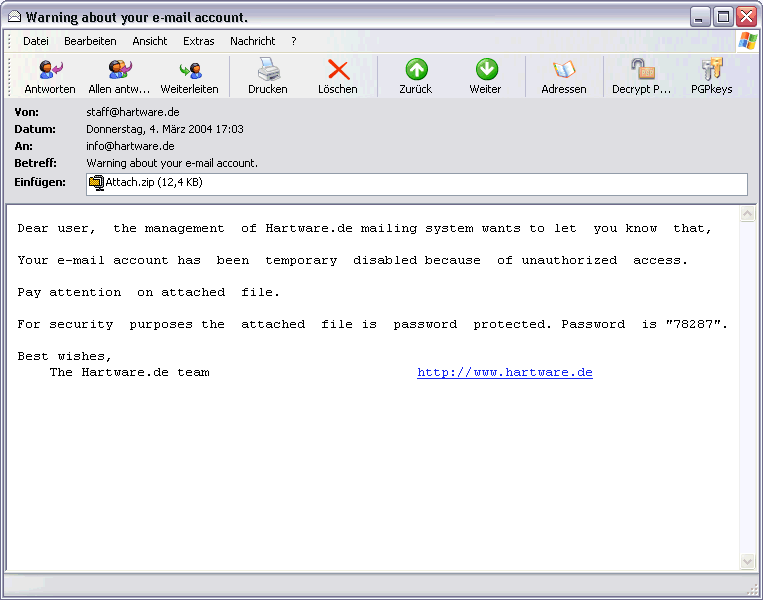Click "The Hartware.de team" signature
This screenshot has height=600, width=763.
pos(129,372)
